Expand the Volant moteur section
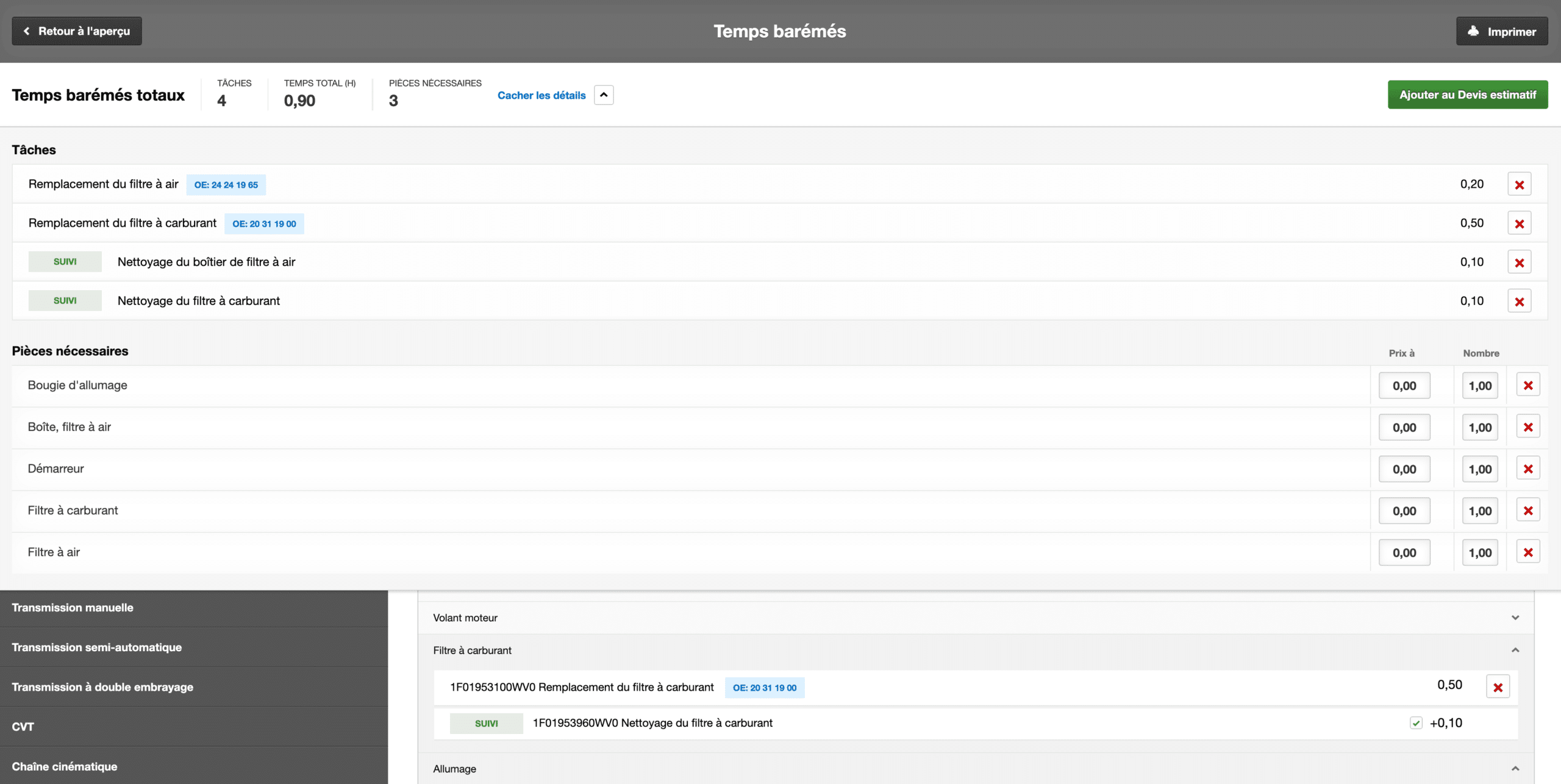This screenshot has width=1561, height=784. click(x=1515, y=618)
